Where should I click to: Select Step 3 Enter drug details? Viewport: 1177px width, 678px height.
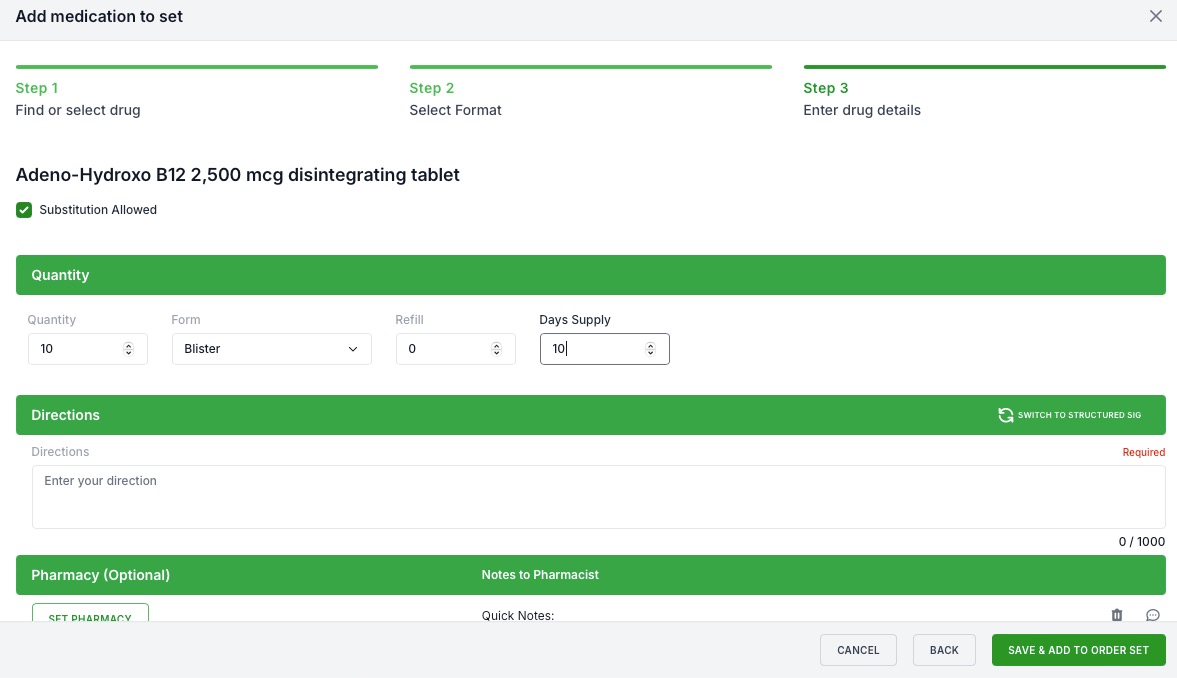(985, 93)
